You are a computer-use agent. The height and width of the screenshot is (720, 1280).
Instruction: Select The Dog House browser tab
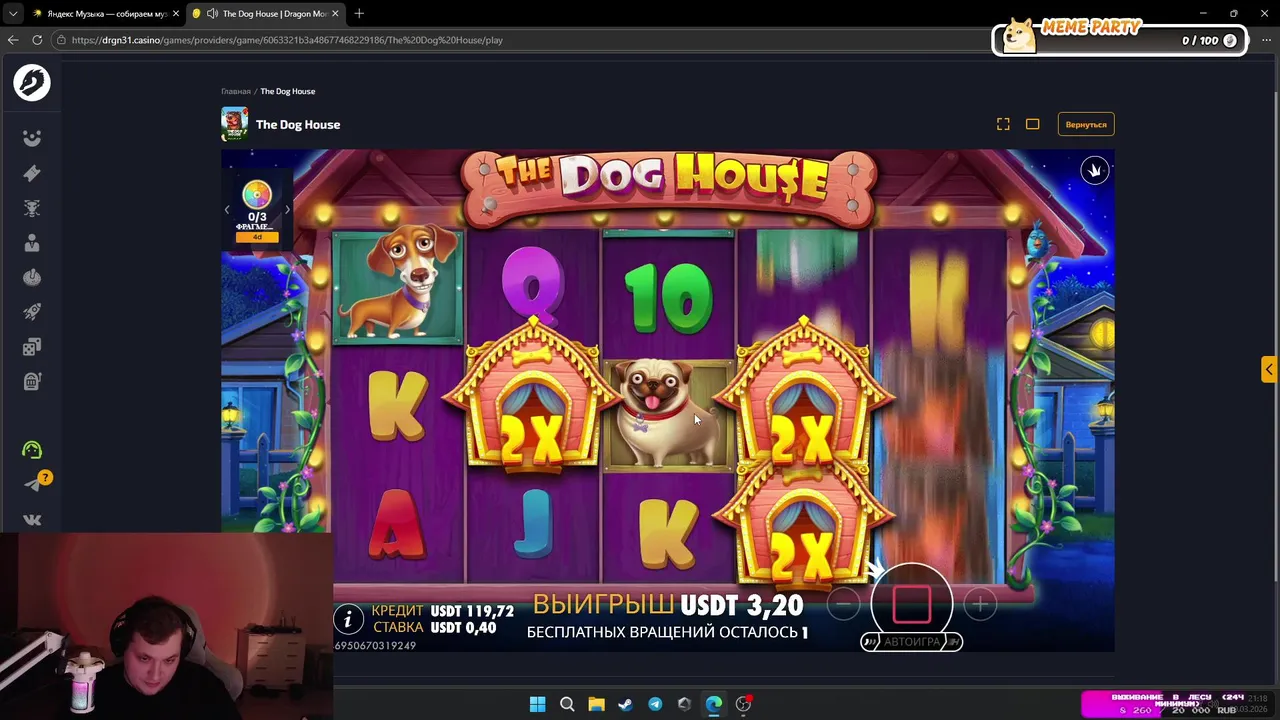[266, 14]
